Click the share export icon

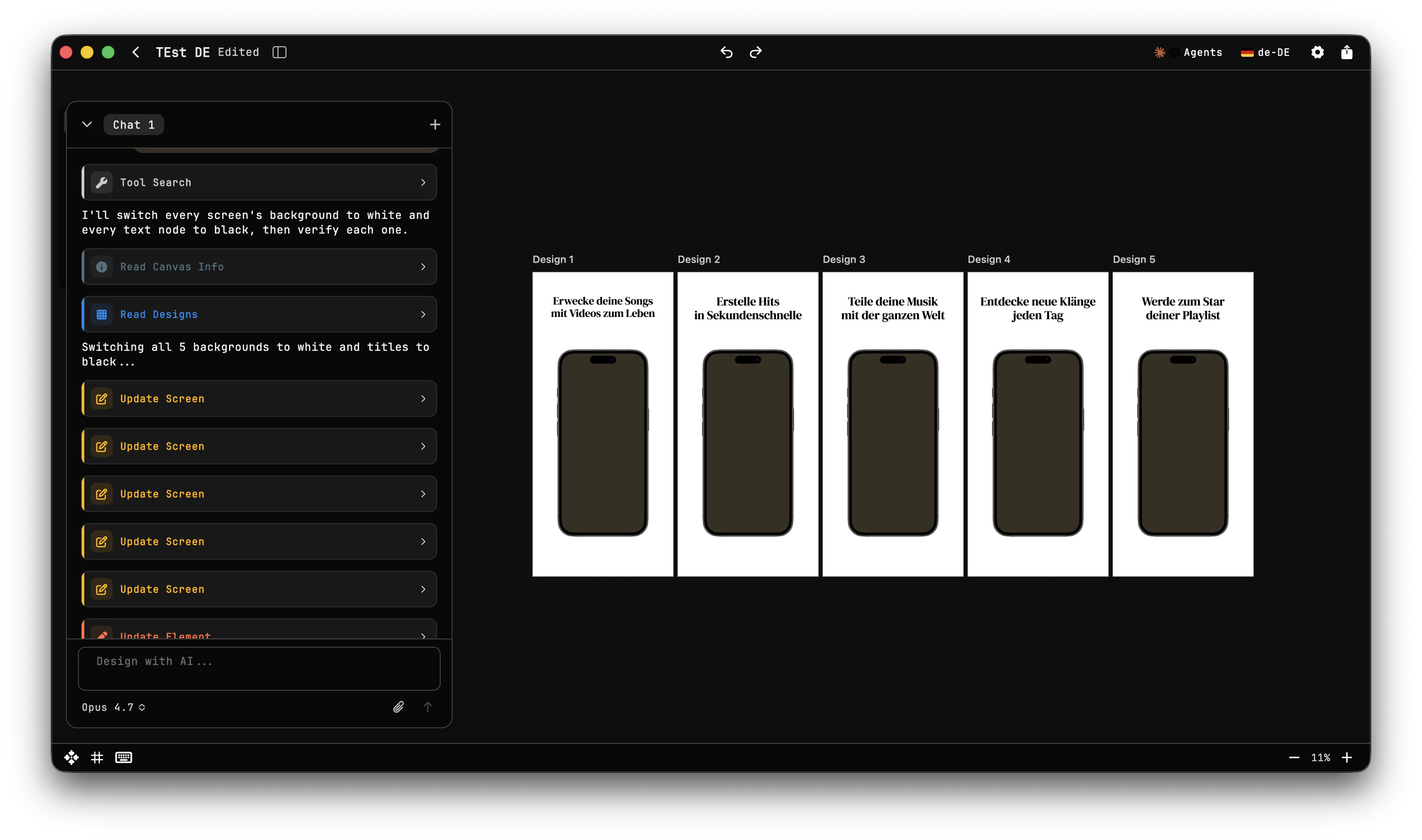coord(1347,52)
